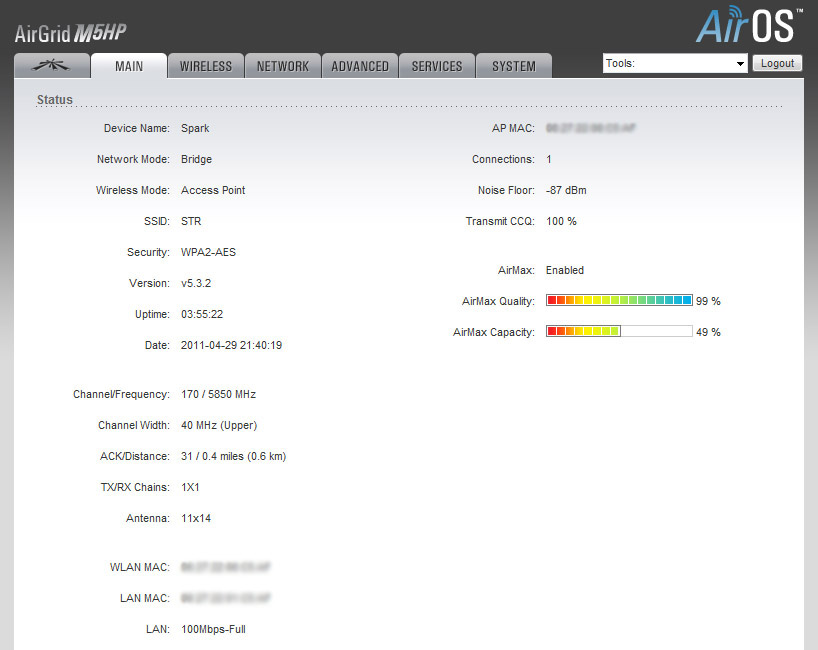Image resolution: width=818 pixels, height=650 pixels.
Task: Click the blurred LAN MAC value
Action: coord(225,598)
